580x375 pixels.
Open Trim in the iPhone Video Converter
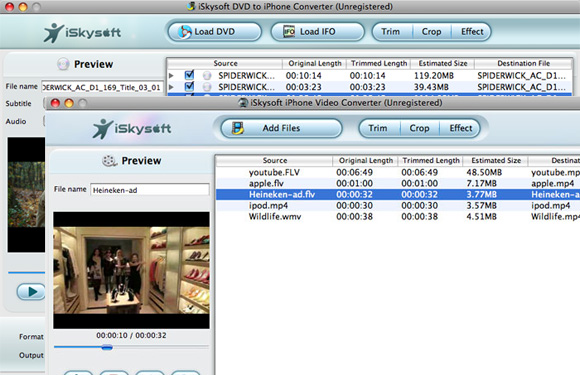[x=378, y=128]
